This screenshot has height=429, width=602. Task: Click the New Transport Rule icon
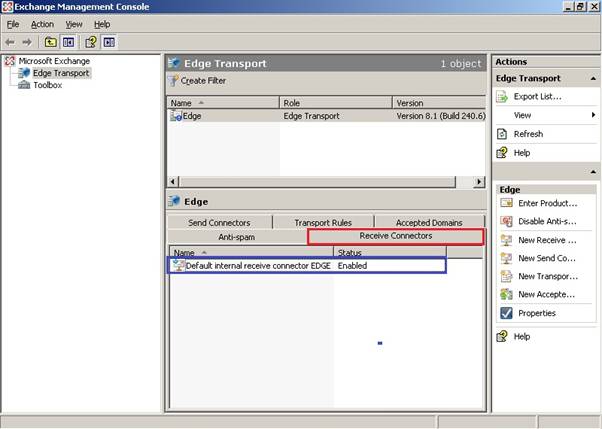tap(506, 276)
